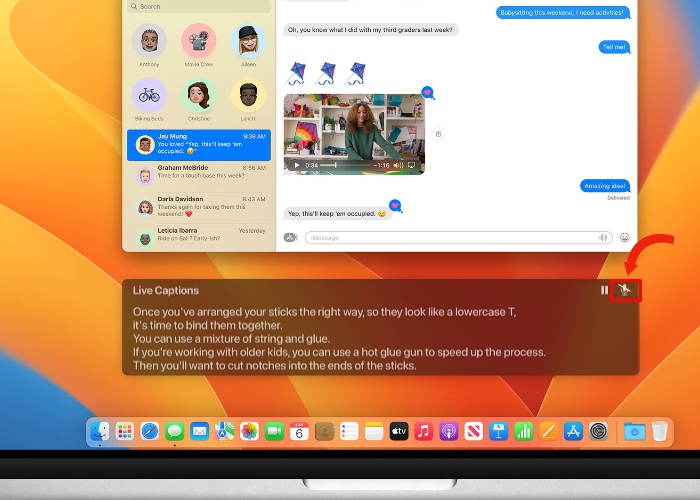Open the Messages apps button

pyautogui.click(x=290, y=237)
